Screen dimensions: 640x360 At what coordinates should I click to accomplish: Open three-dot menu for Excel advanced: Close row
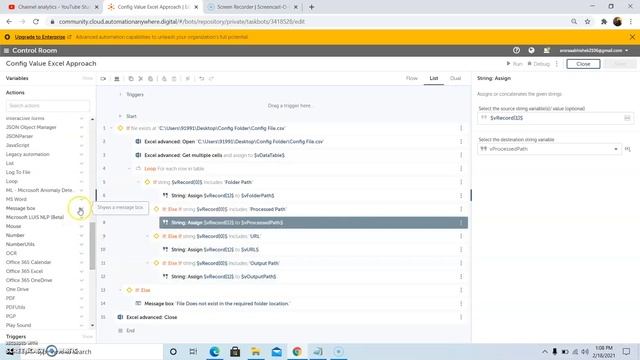click(461, 317)
